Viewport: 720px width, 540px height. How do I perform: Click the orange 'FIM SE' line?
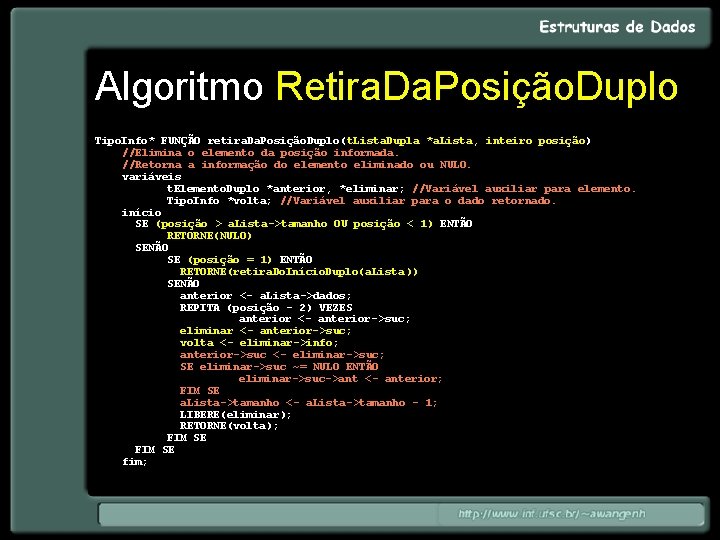click(x=199, y=390)
